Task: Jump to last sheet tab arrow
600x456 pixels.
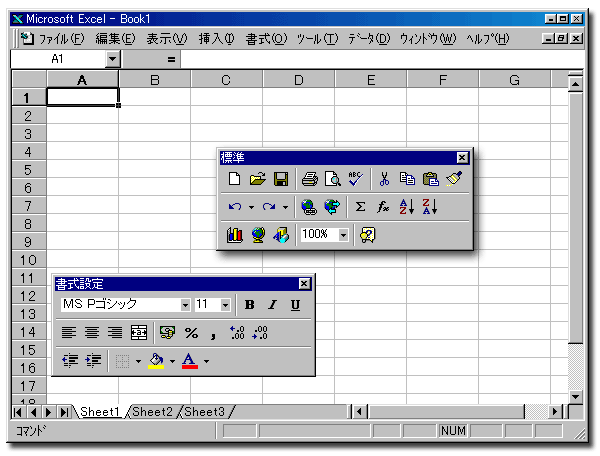Action: click(64, 412)
